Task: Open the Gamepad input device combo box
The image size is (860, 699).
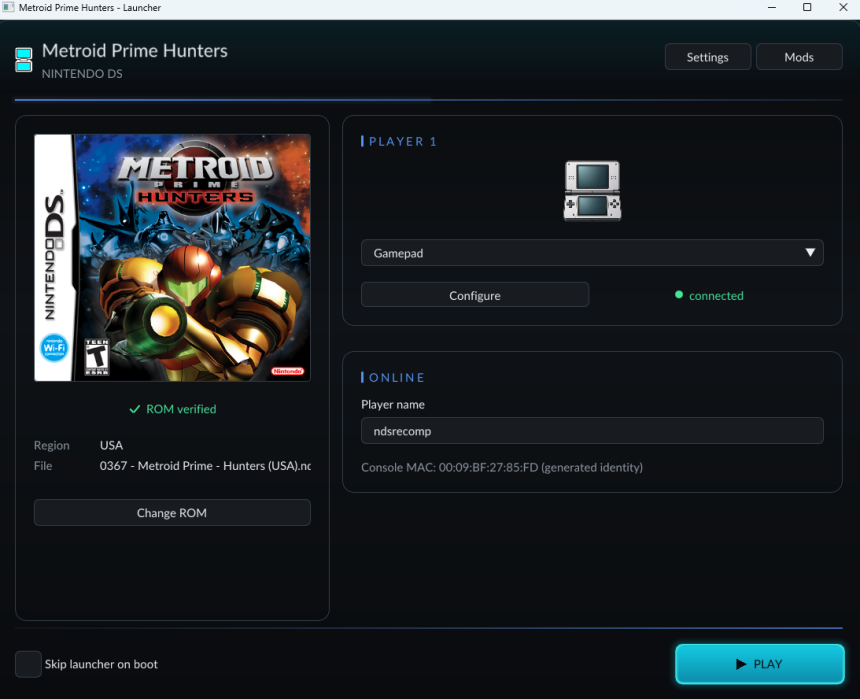Action: 592,252
